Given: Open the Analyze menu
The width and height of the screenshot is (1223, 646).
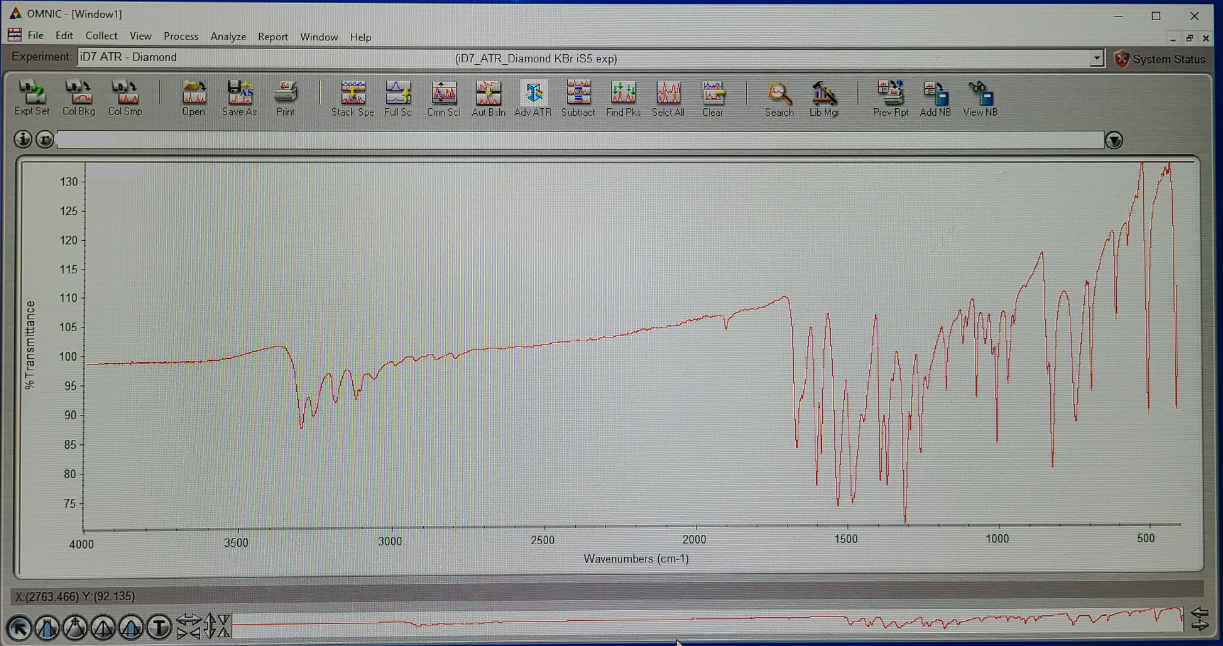Looking at the screenshot, I should (x=228, y=37).
